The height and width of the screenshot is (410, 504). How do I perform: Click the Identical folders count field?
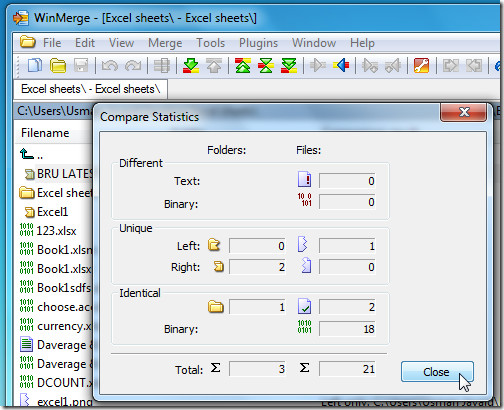click(257, 307)
